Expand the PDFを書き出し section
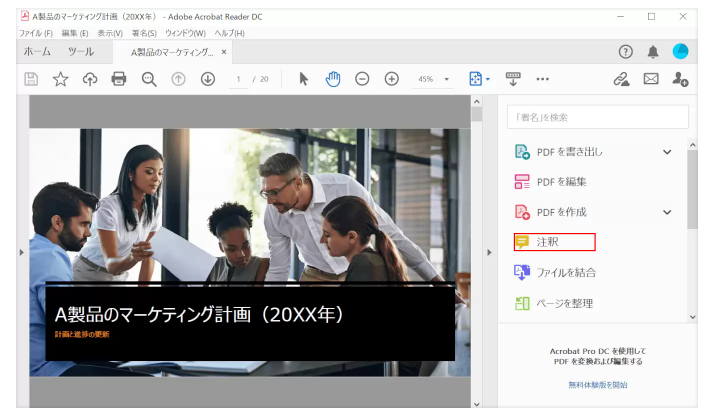This screenshot has width=707, height=415. (x=667, y=152)
